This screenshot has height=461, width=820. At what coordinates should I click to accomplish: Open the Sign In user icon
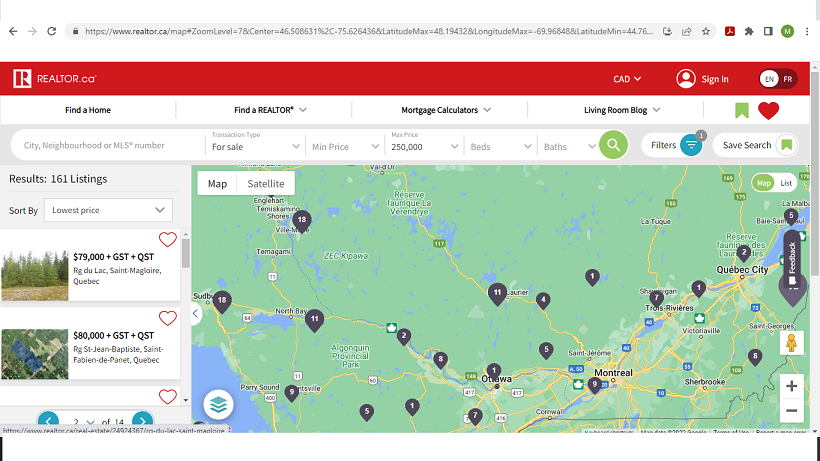pos(686,79)
